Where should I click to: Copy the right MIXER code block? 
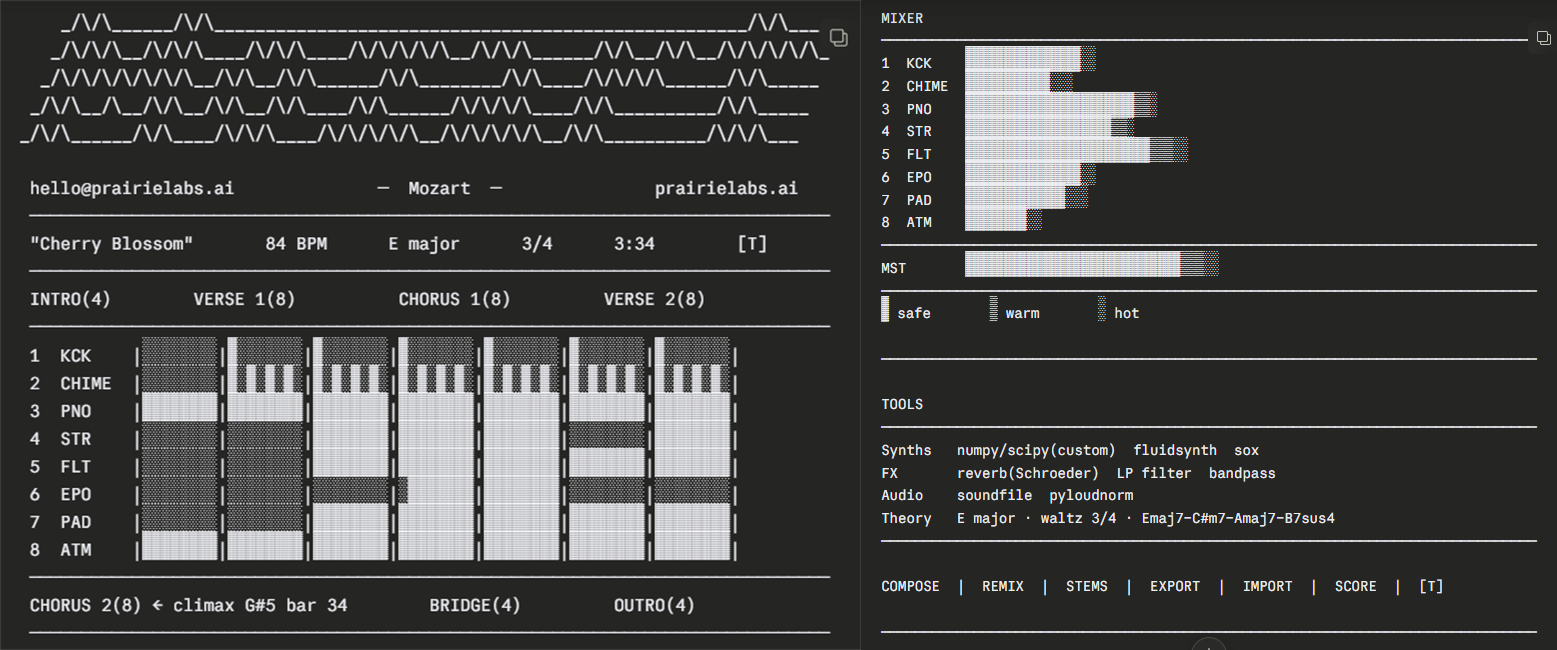(1545, 37)
